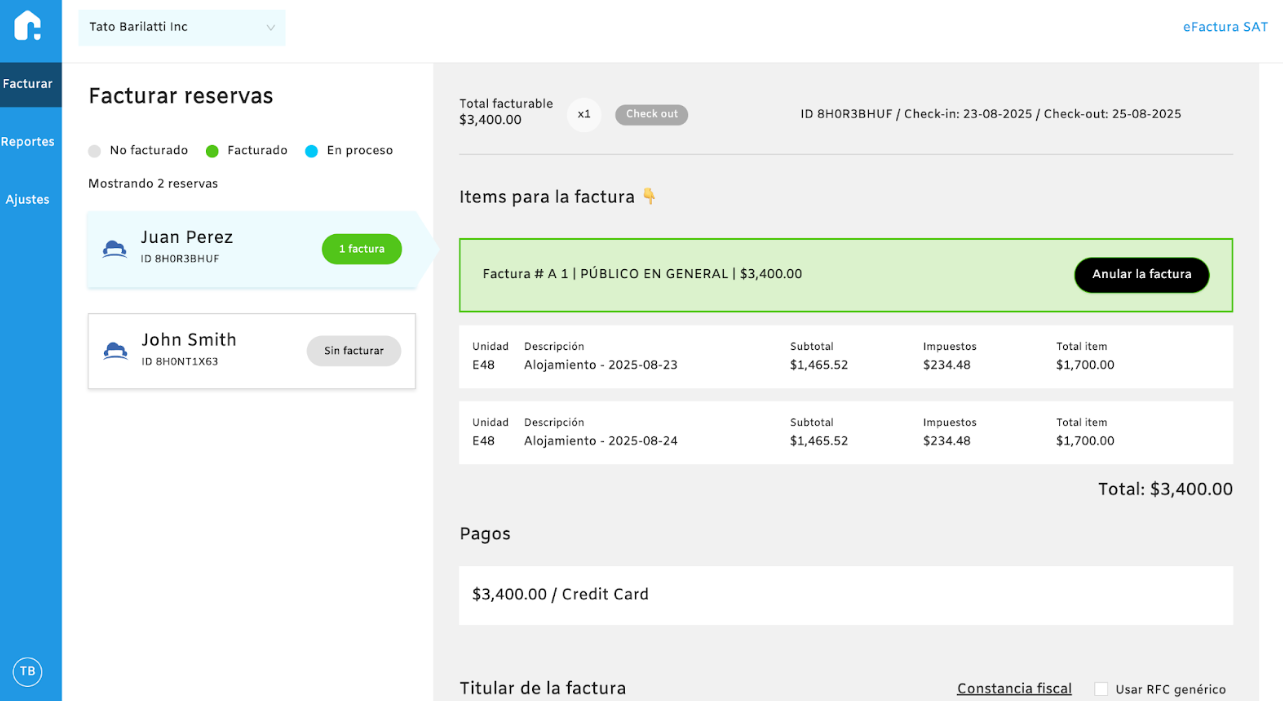Screen dimensions: 1283x701
Task: Click John Smith's guest bed icon
Action: (116, 351)
